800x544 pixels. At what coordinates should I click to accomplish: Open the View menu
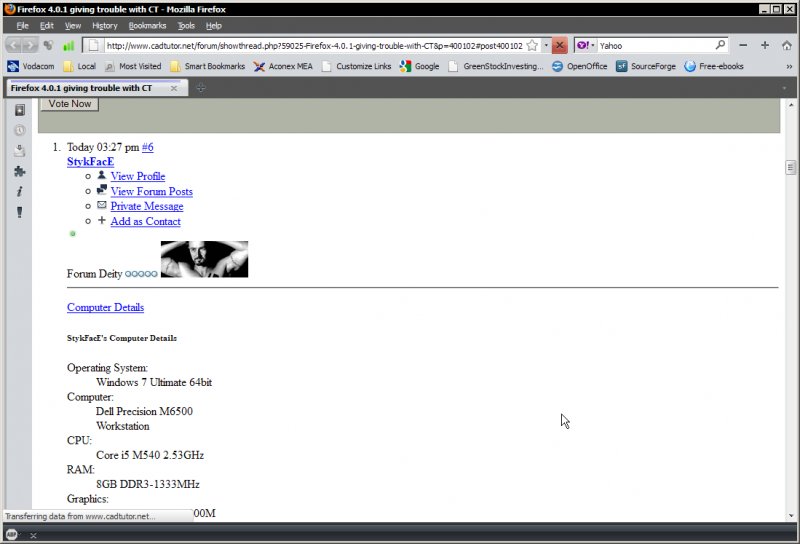tap(73, 26)
